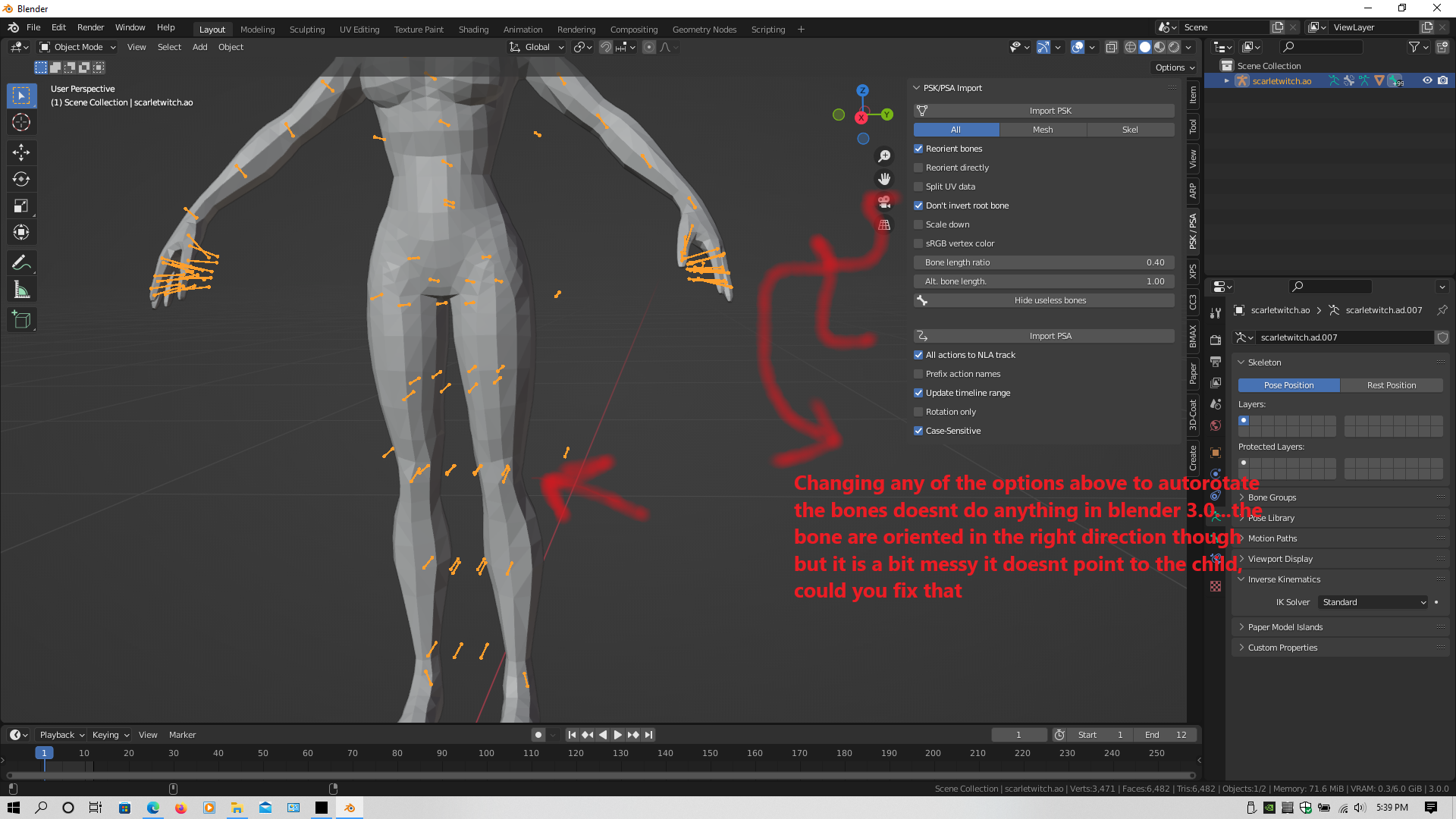Enable Prefix action names for PSA import
The width and height of the screenshot is (1456, 819).
(x=918, y=374)
